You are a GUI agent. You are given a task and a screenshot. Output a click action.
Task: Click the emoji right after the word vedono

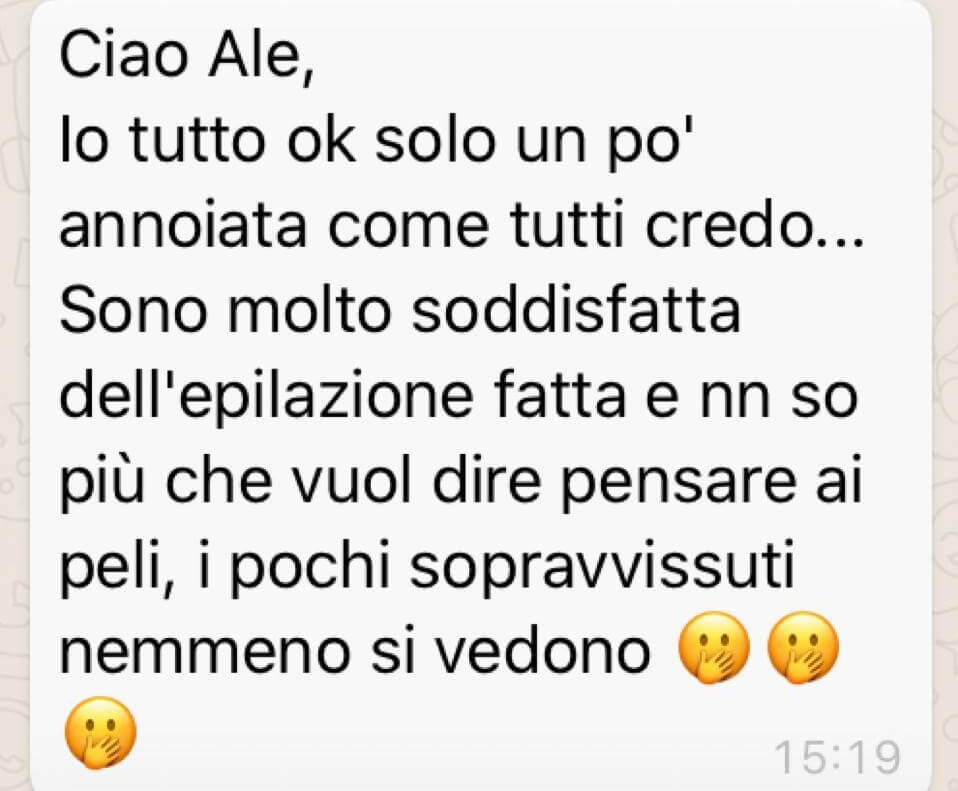click(x=714, y=648)
